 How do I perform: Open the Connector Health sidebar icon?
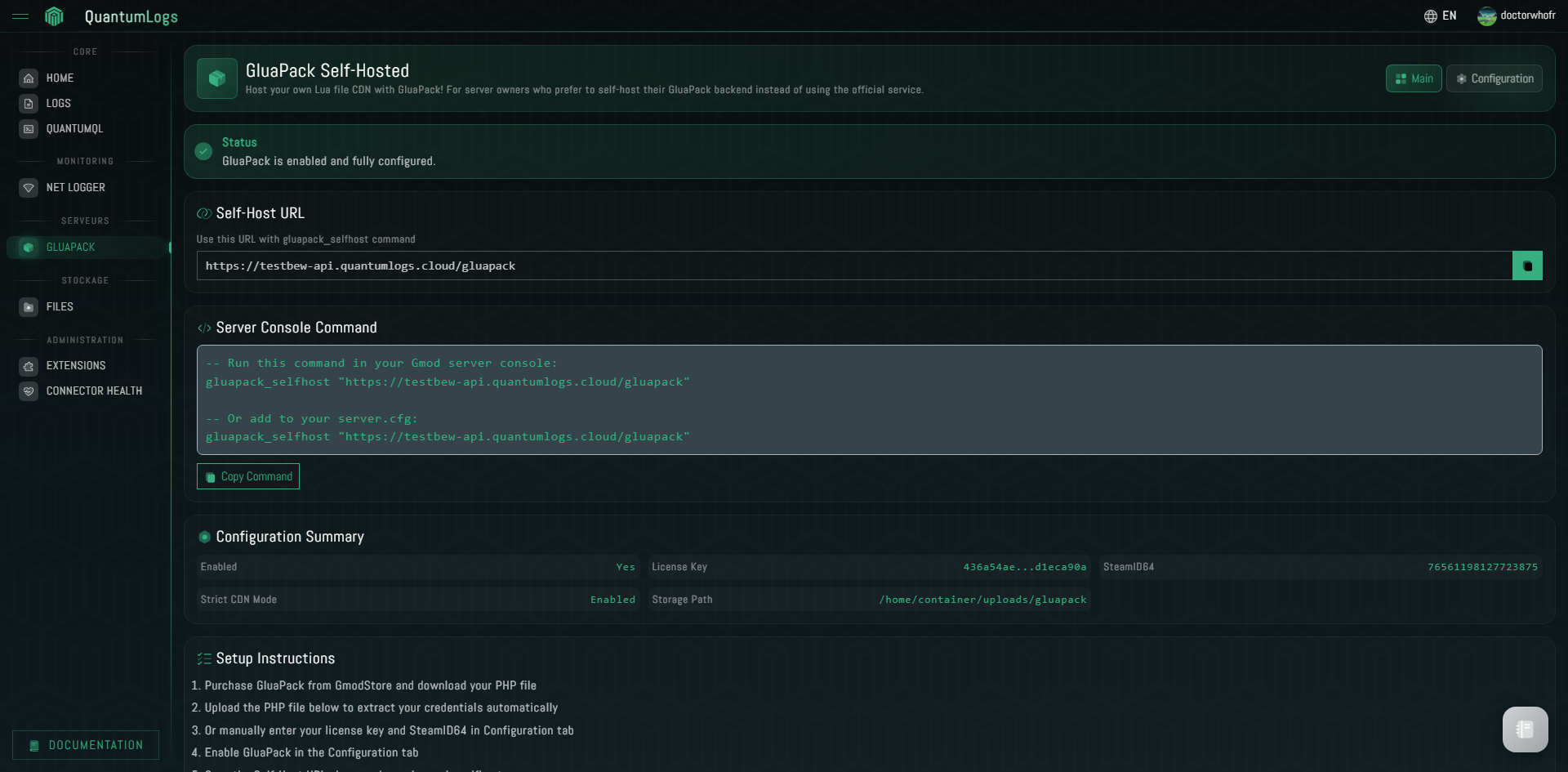[29, 391]
